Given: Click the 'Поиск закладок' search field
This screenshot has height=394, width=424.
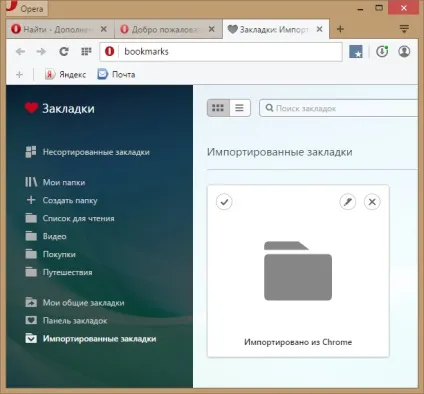Looking at the screenshot, I should coord(338,108).
